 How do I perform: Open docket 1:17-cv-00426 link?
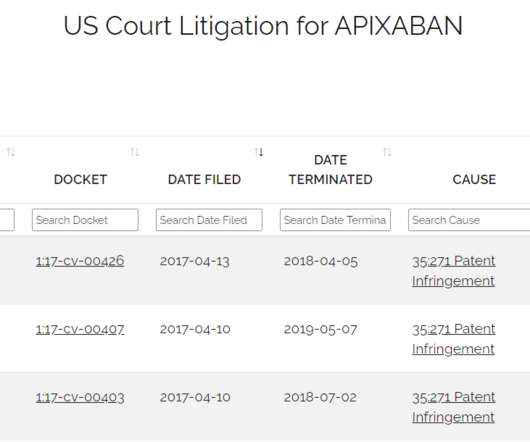(x=80, y=261)
